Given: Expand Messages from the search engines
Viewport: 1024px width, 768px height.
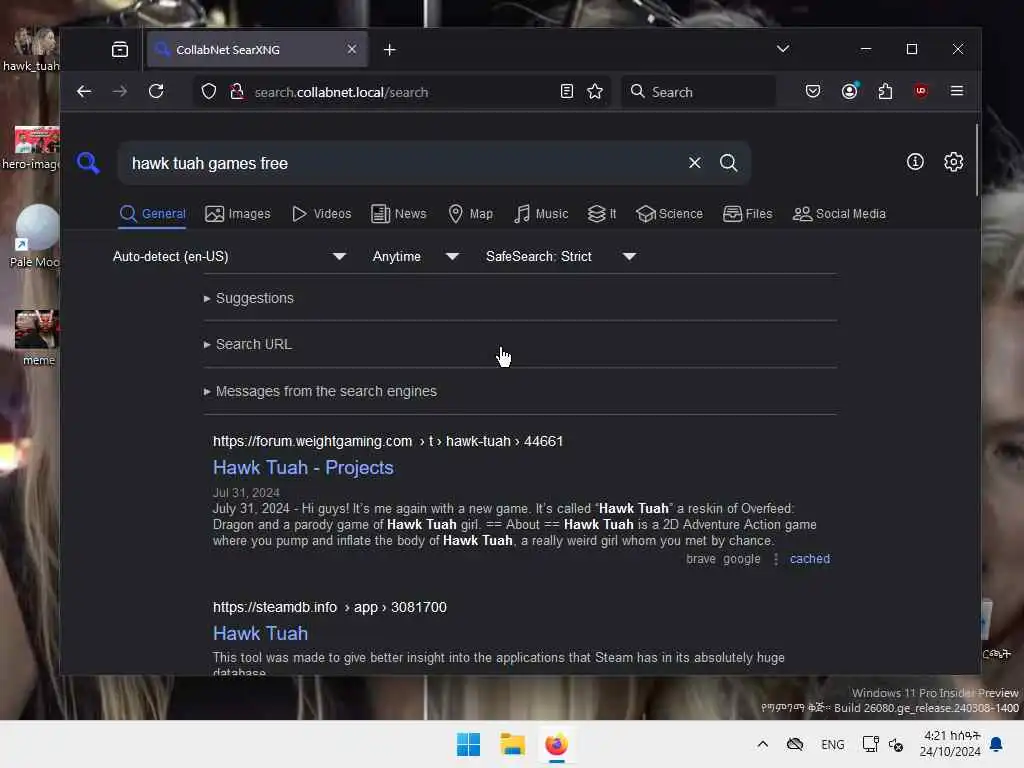Looking at the screenshot, I should pos(320,391).
